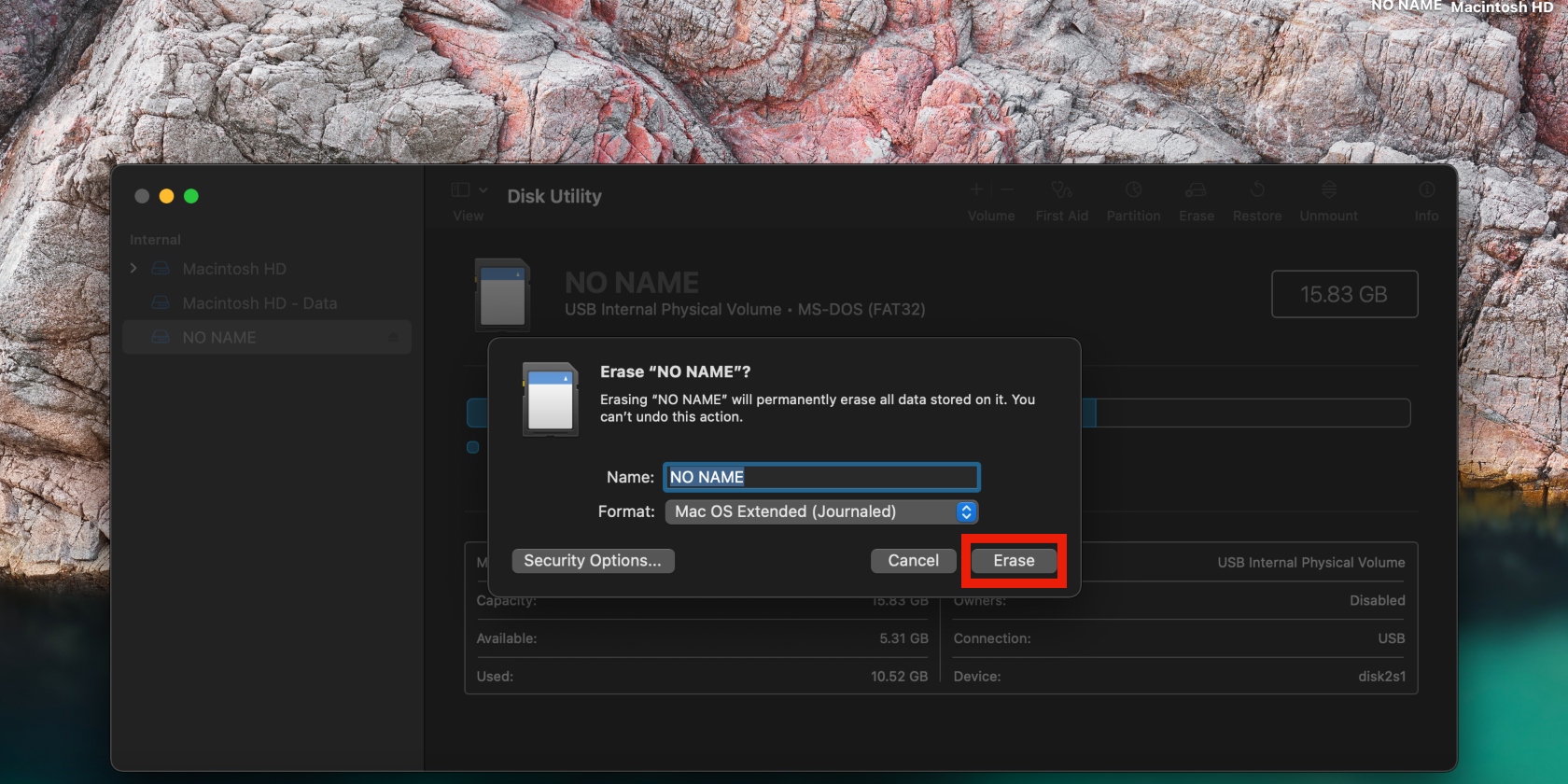Select NO NAME volume in sidebar

pos(267,337)
